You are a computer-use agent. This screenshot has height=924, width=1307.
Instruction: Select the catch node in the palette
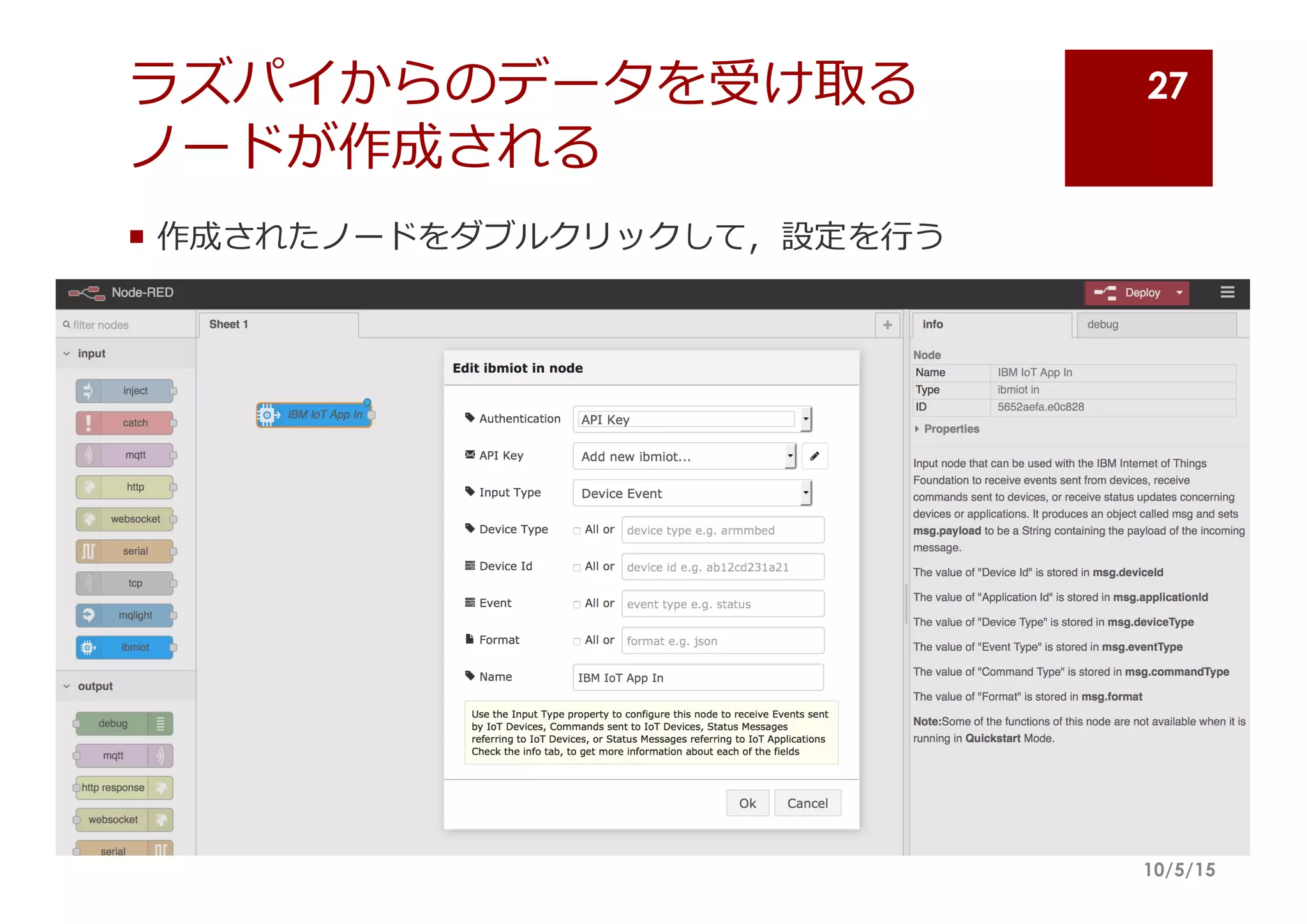125,422
